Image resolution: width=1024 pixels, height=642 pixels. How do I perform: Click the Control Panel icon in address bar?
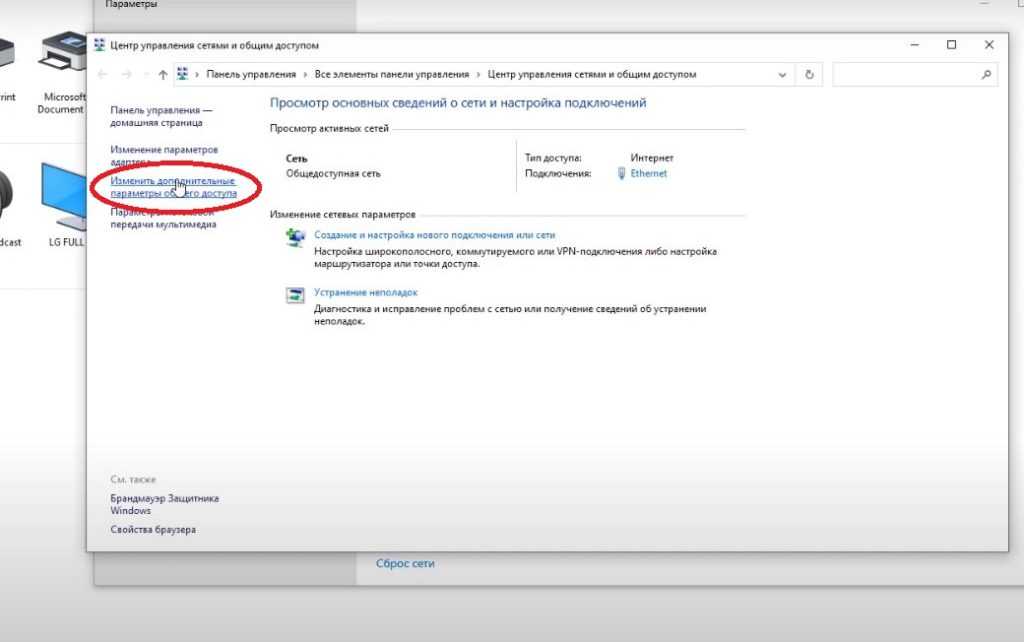[x=183, y=75]
